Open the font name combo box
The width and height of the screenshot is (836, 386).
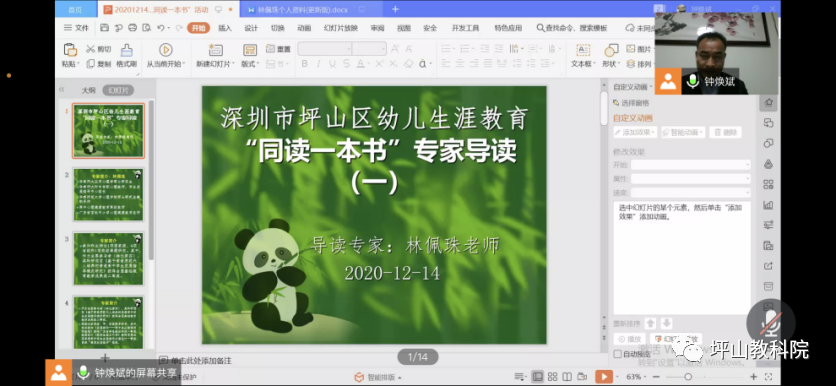(x=325, y=49)
